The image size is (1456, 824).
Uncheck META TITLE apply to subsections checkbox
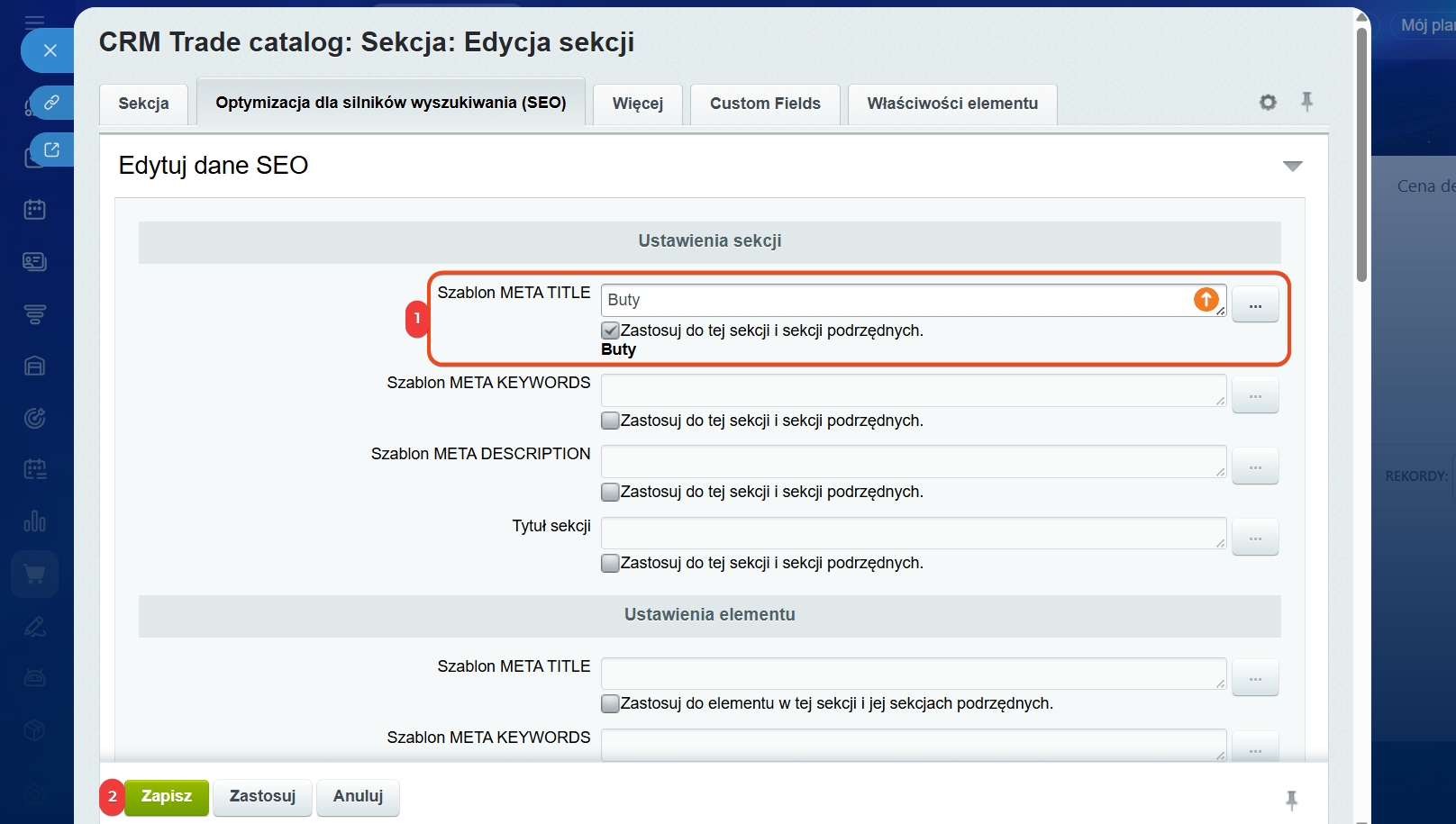(x=610, y=331)
